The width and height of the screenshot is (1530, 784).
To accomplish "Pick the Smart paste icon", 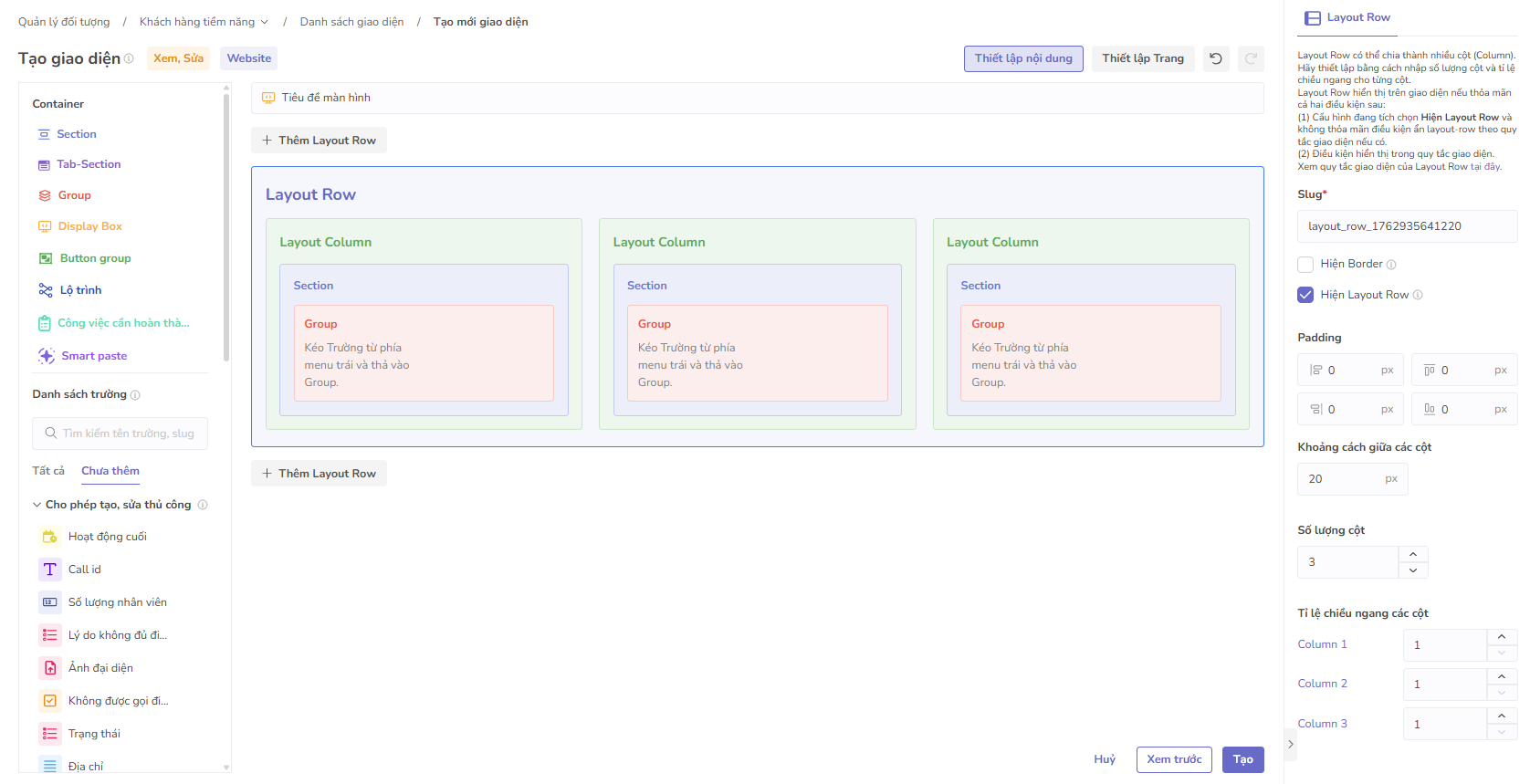I will (47, 356).
